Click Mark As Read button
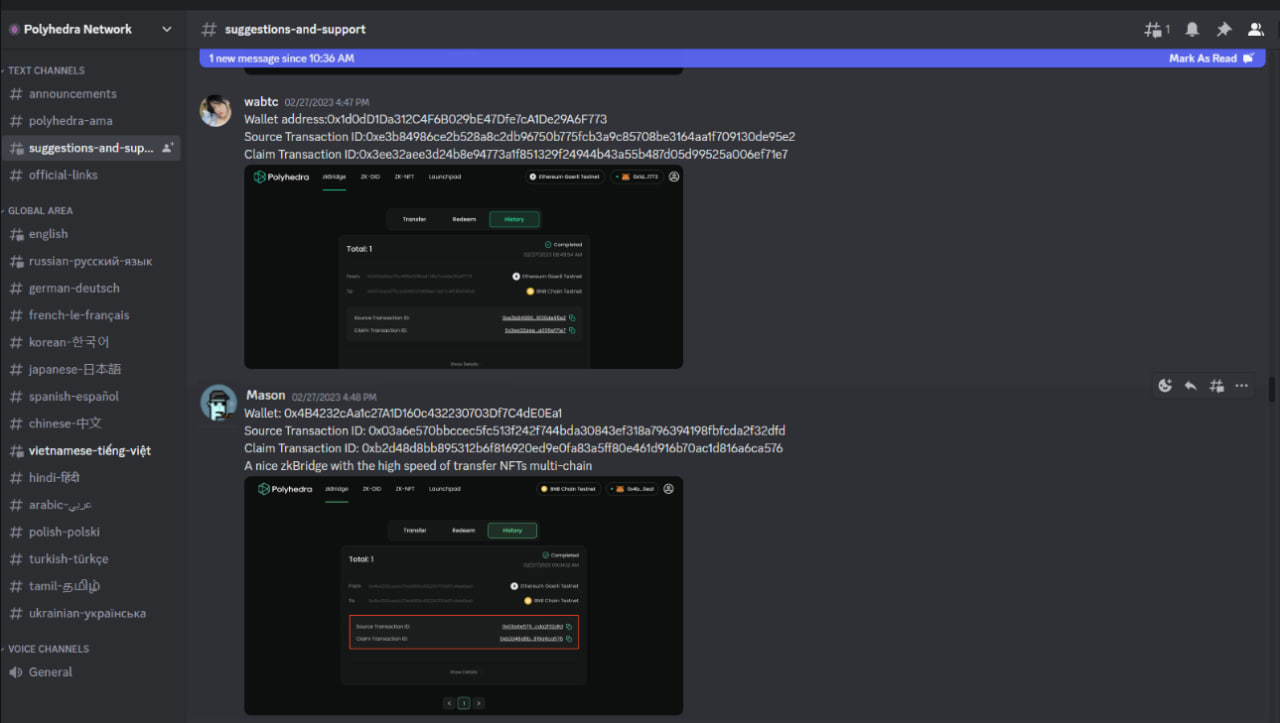Screen dimensions: 1280x723 pos(1211,59)
